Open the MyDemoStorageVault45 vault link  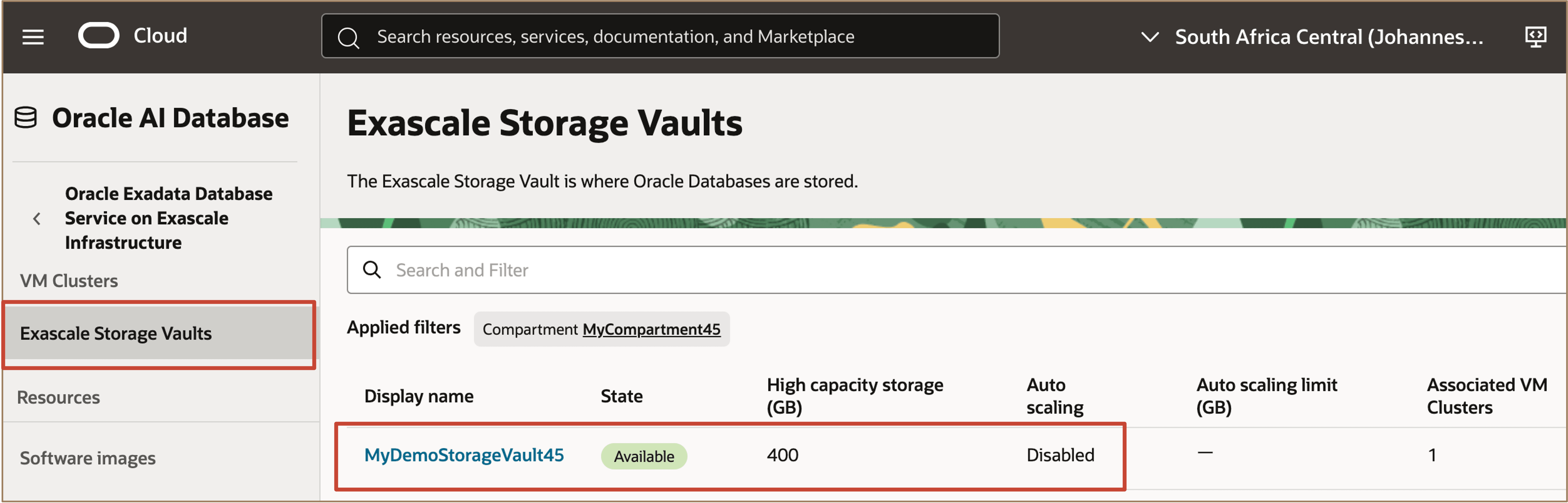click(464, 455)
